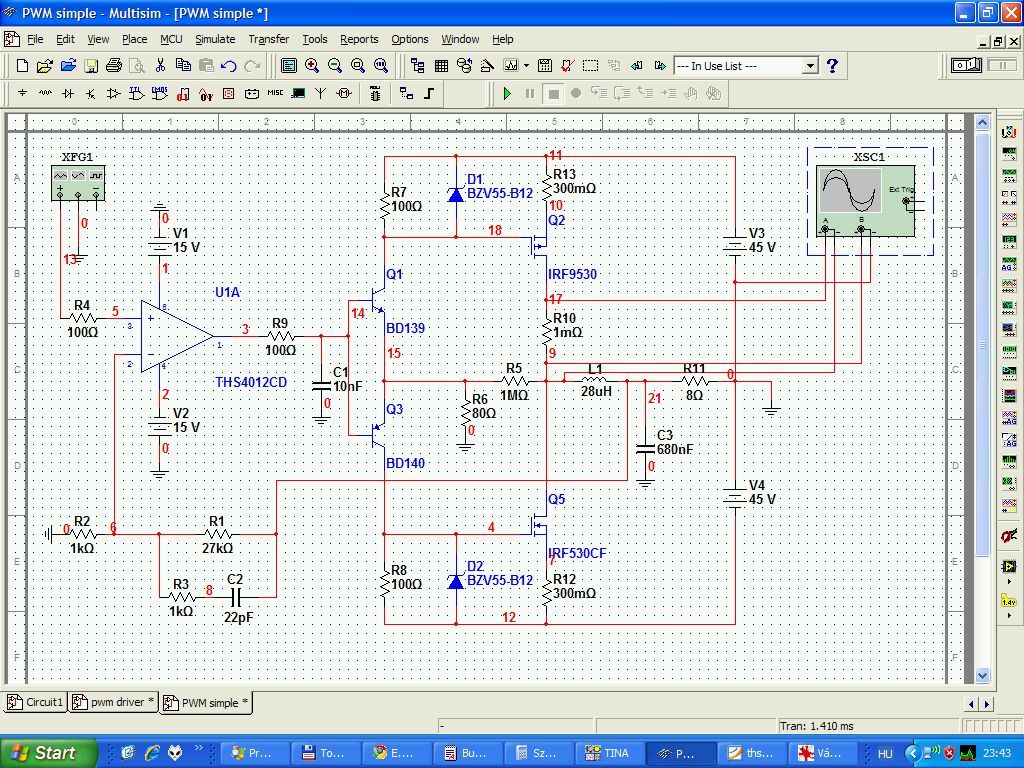
Task: Click the HU language indicator
Action: tap(885, 754)
